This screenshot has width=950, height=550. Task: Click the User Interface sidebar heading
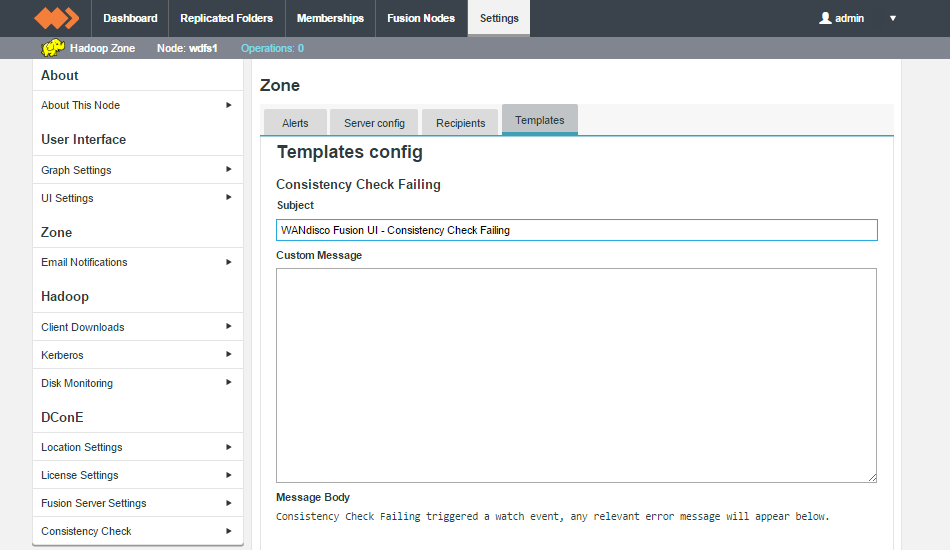tap(84, 139)
